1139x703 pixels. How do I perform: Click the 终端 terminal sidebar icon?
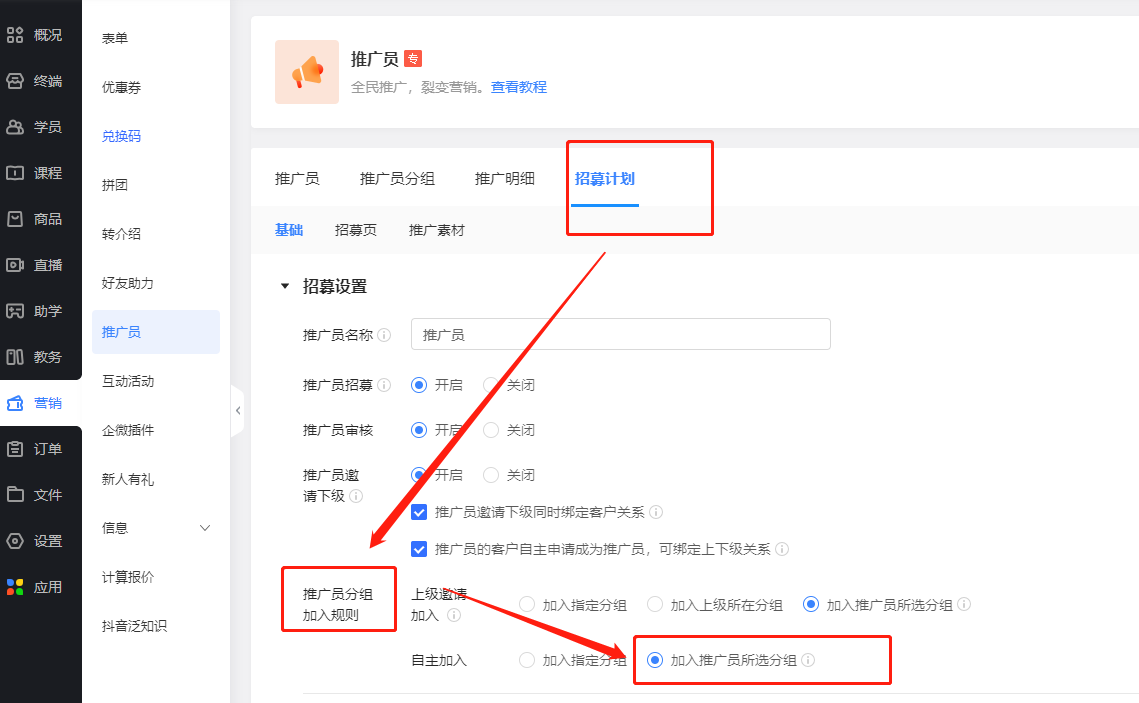tap(15, 81)
